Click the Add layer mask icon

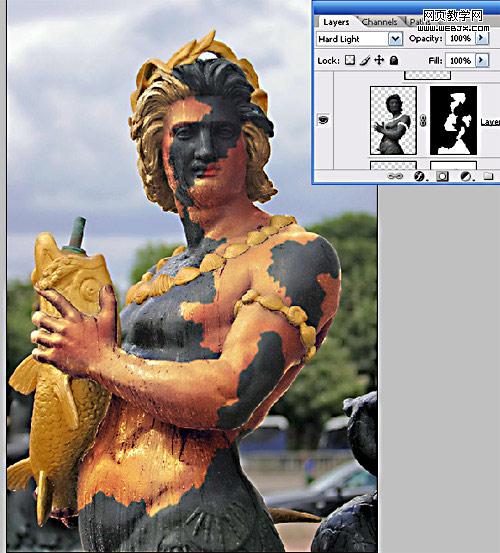pyautogui.click(x=442, y=176)
